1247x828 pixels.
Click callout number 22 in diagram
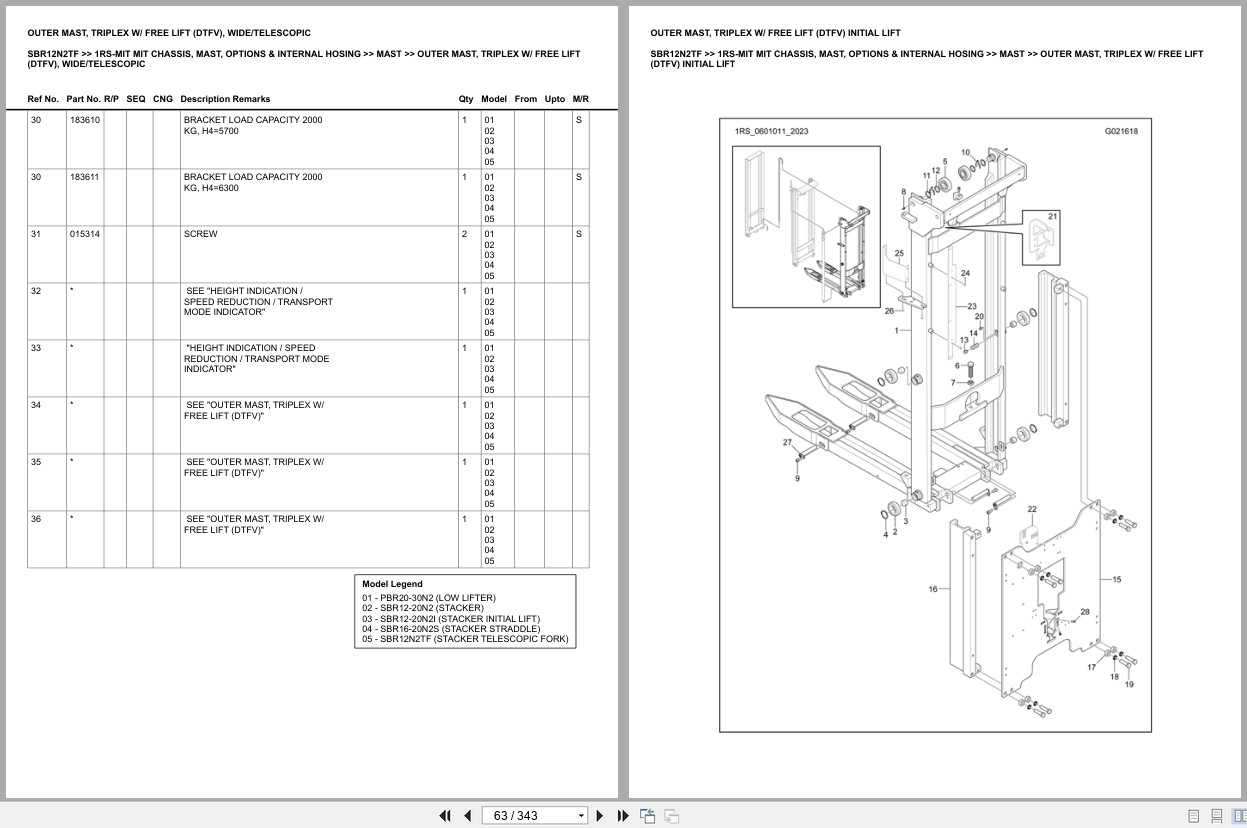point(1032,510)
